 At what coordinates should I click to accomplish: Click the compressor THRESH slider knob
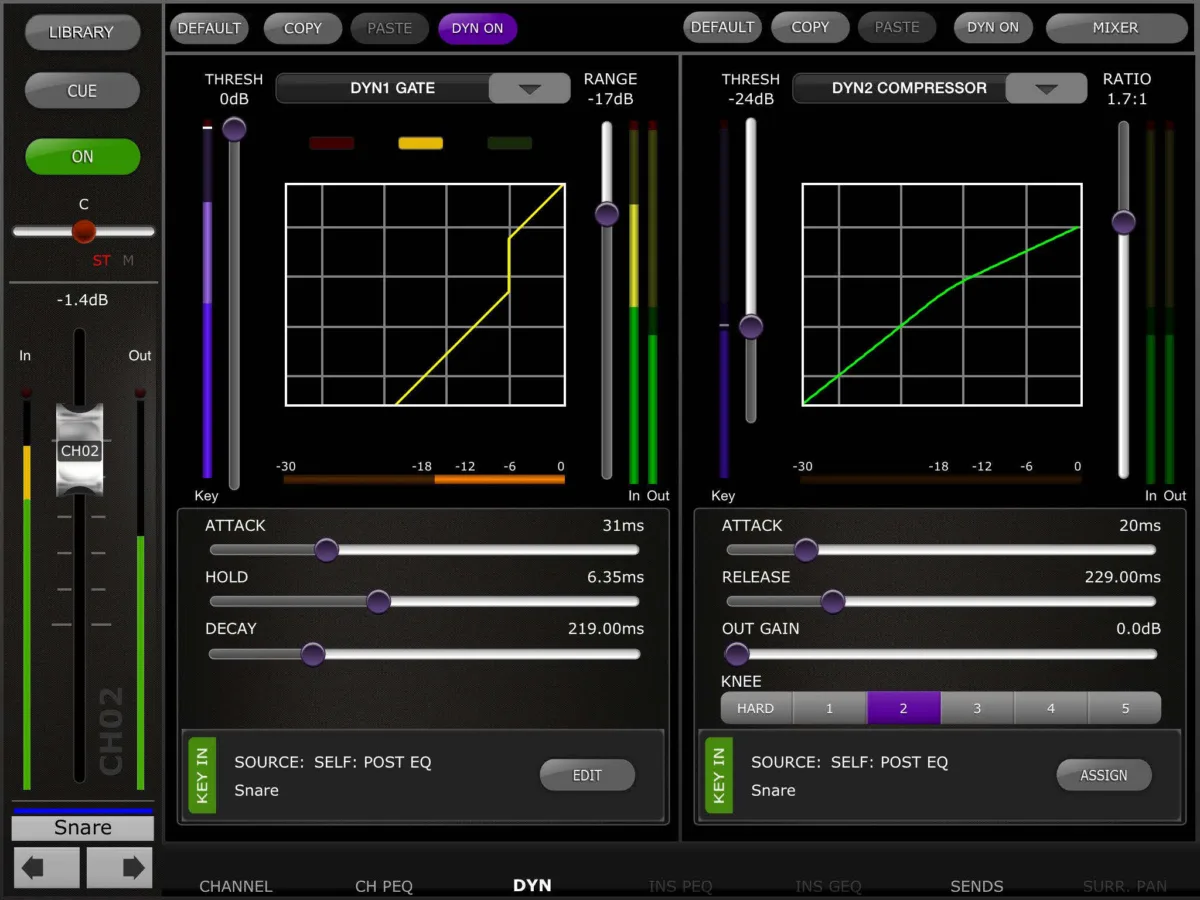click(751, 327)
